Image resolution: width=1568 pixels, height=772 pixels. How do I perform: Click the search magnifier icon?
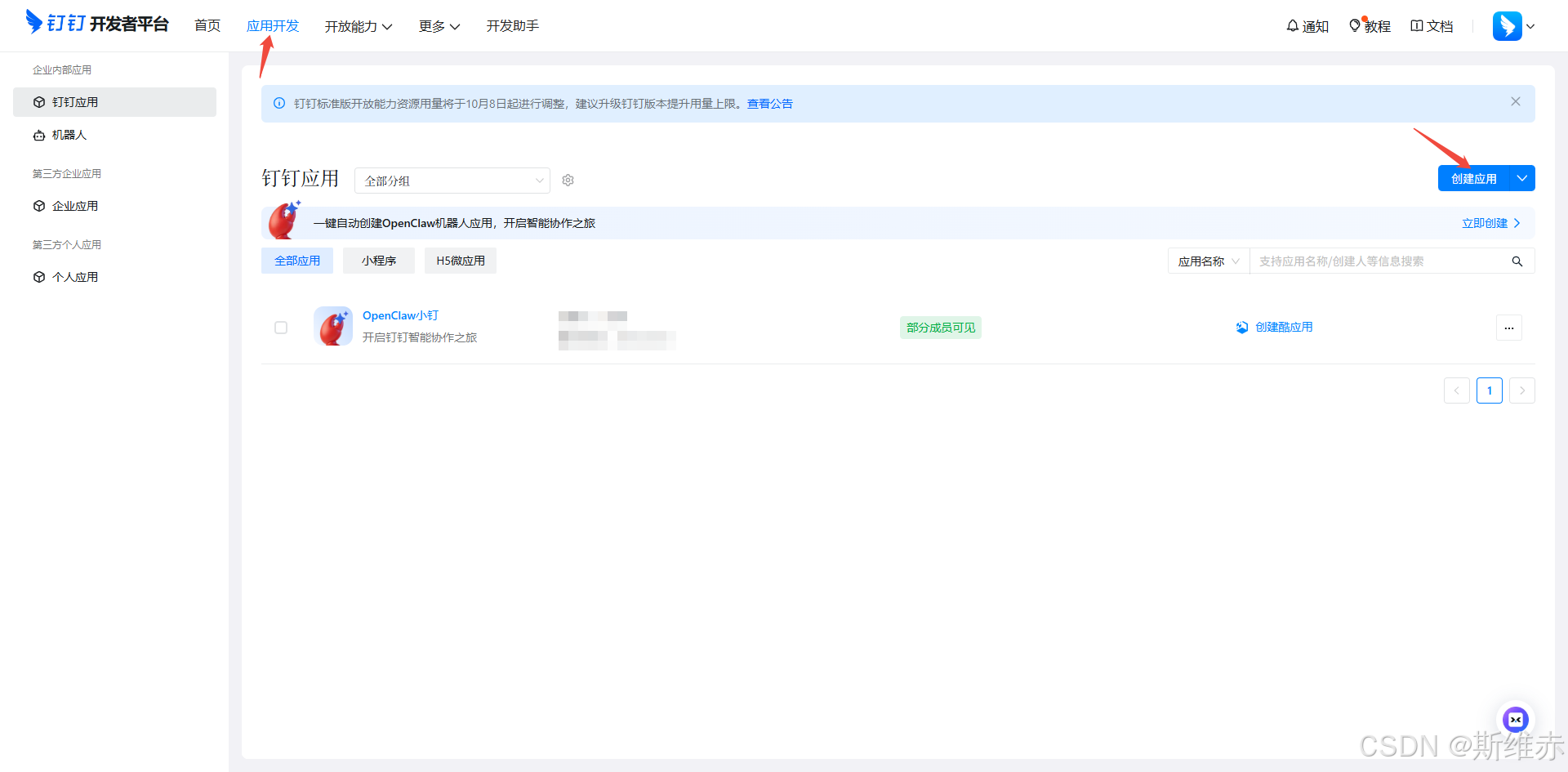pos(1517,261)
